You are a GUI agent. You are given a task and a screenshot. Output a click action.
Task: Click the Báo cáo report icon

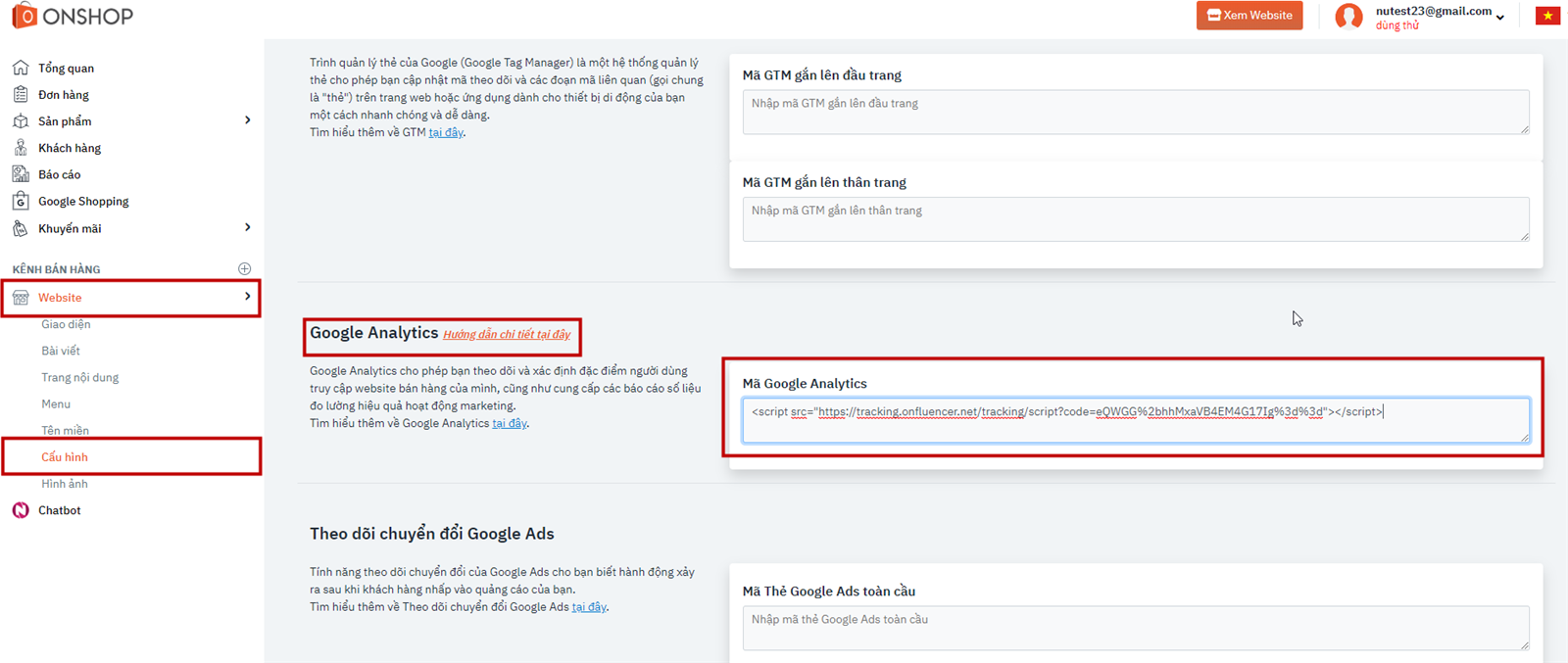point(21,174)
